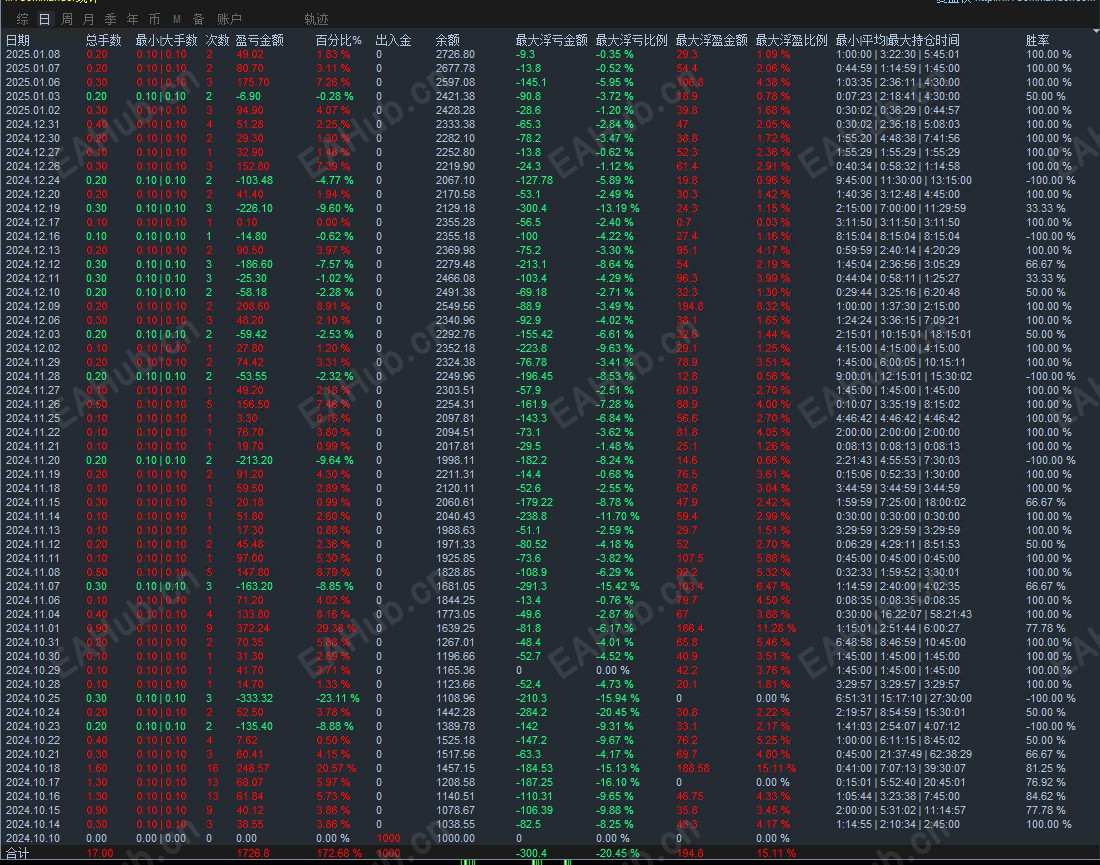Click the 余额 column header

coord(448,40)
